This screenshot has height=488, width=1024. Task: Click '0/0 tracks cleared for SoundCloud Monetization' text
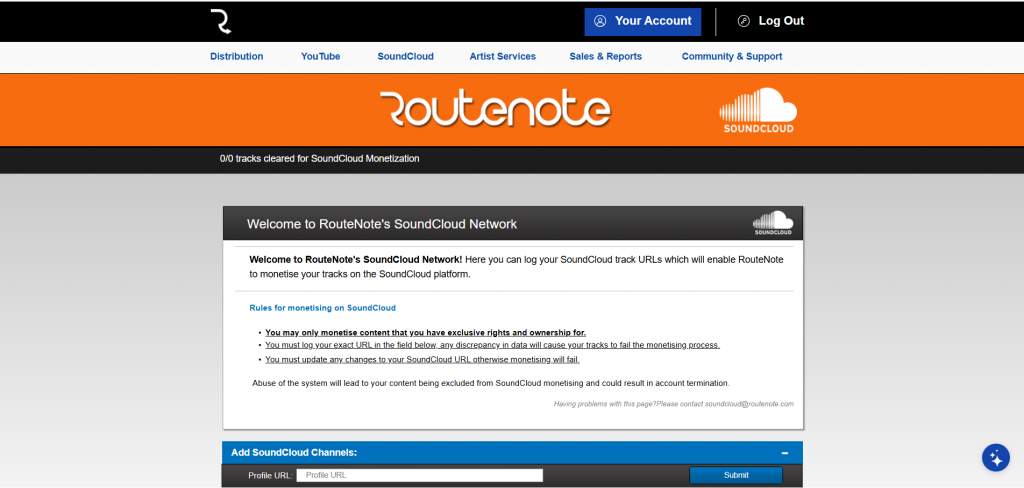[x=320, y=159]
